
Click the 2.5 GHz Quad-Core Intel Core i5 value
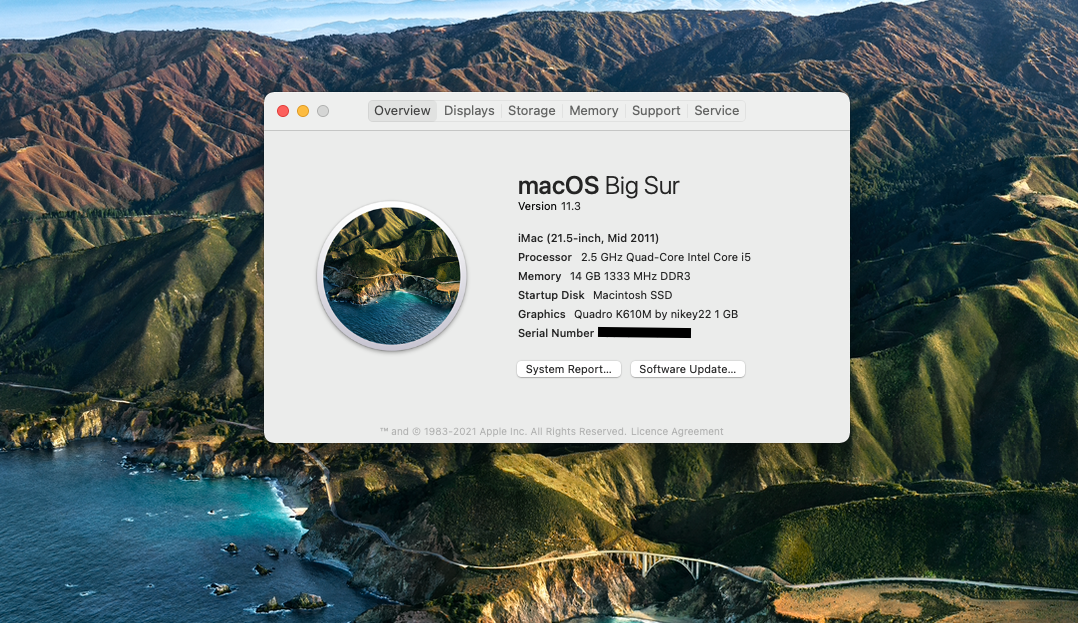(666, 257)
